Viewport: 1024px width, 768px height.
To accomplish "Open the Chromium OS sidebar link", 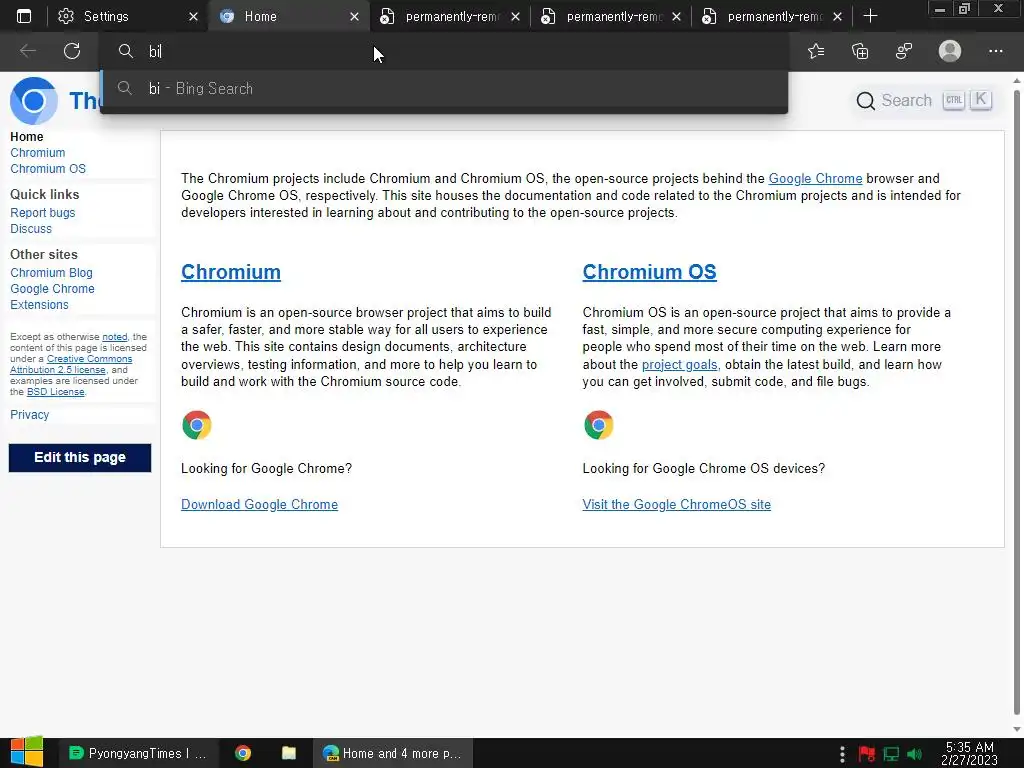I will click(x=48, y=168).
